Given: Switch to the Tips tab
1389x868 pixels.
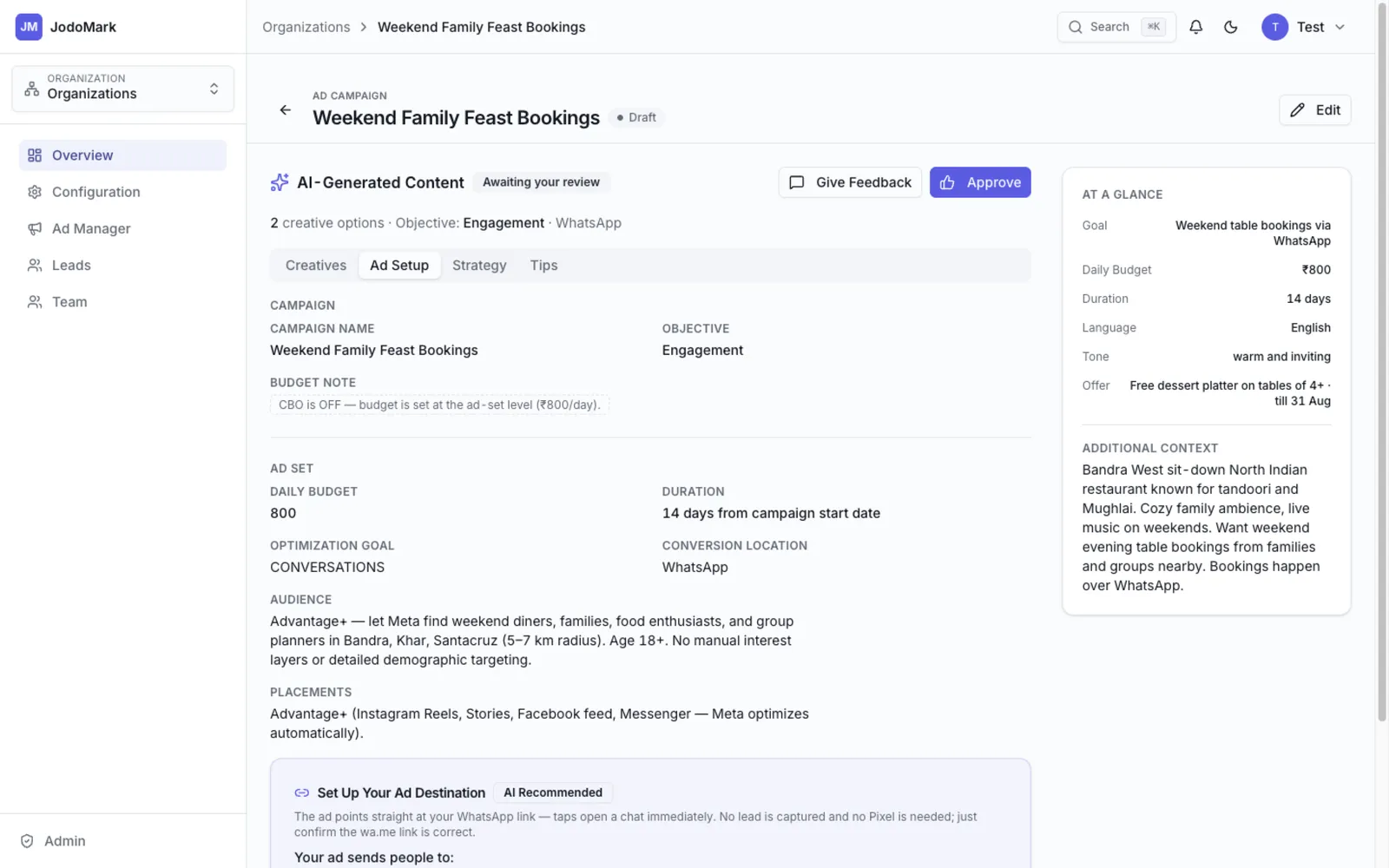Looking at the screenshot, I should (544, 266).
